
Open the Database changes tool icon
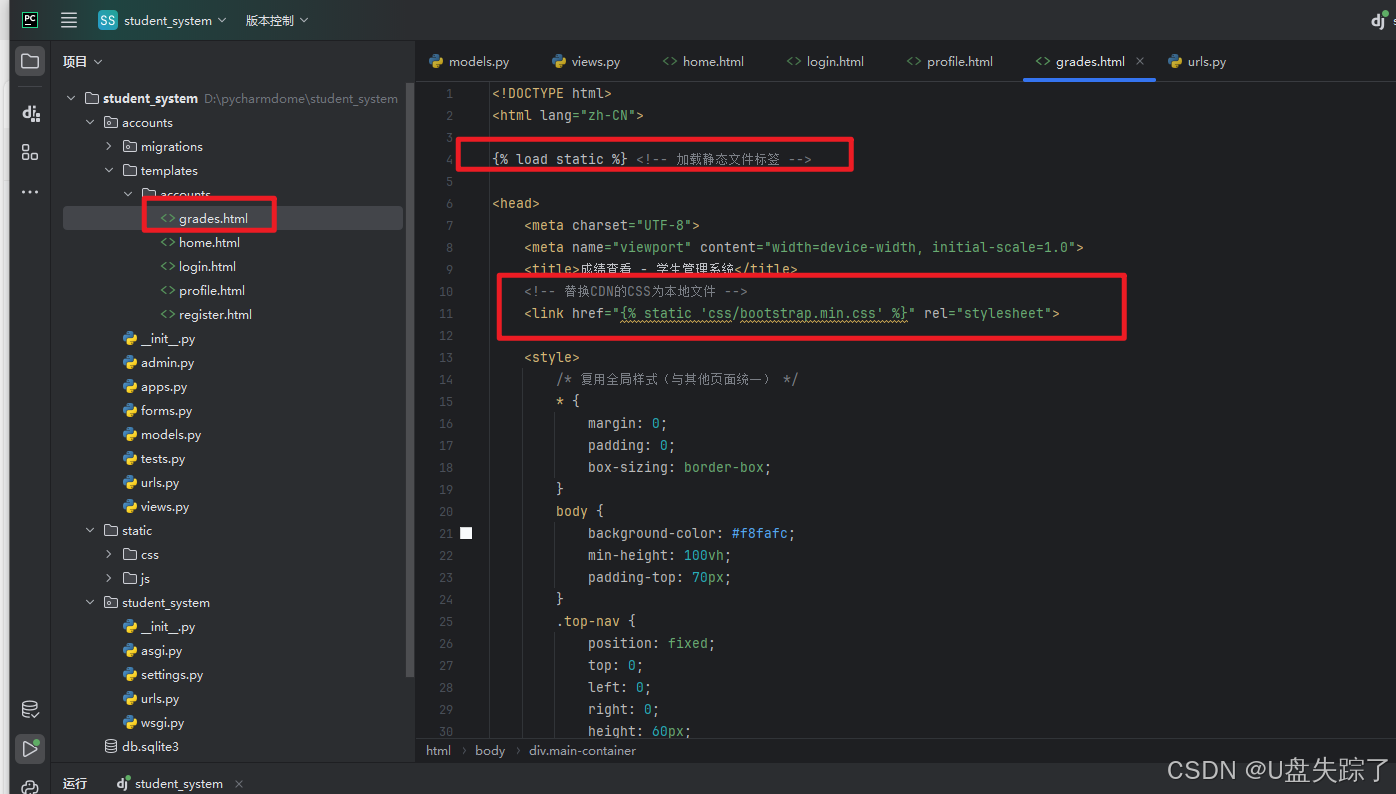(x=30, y=710)
